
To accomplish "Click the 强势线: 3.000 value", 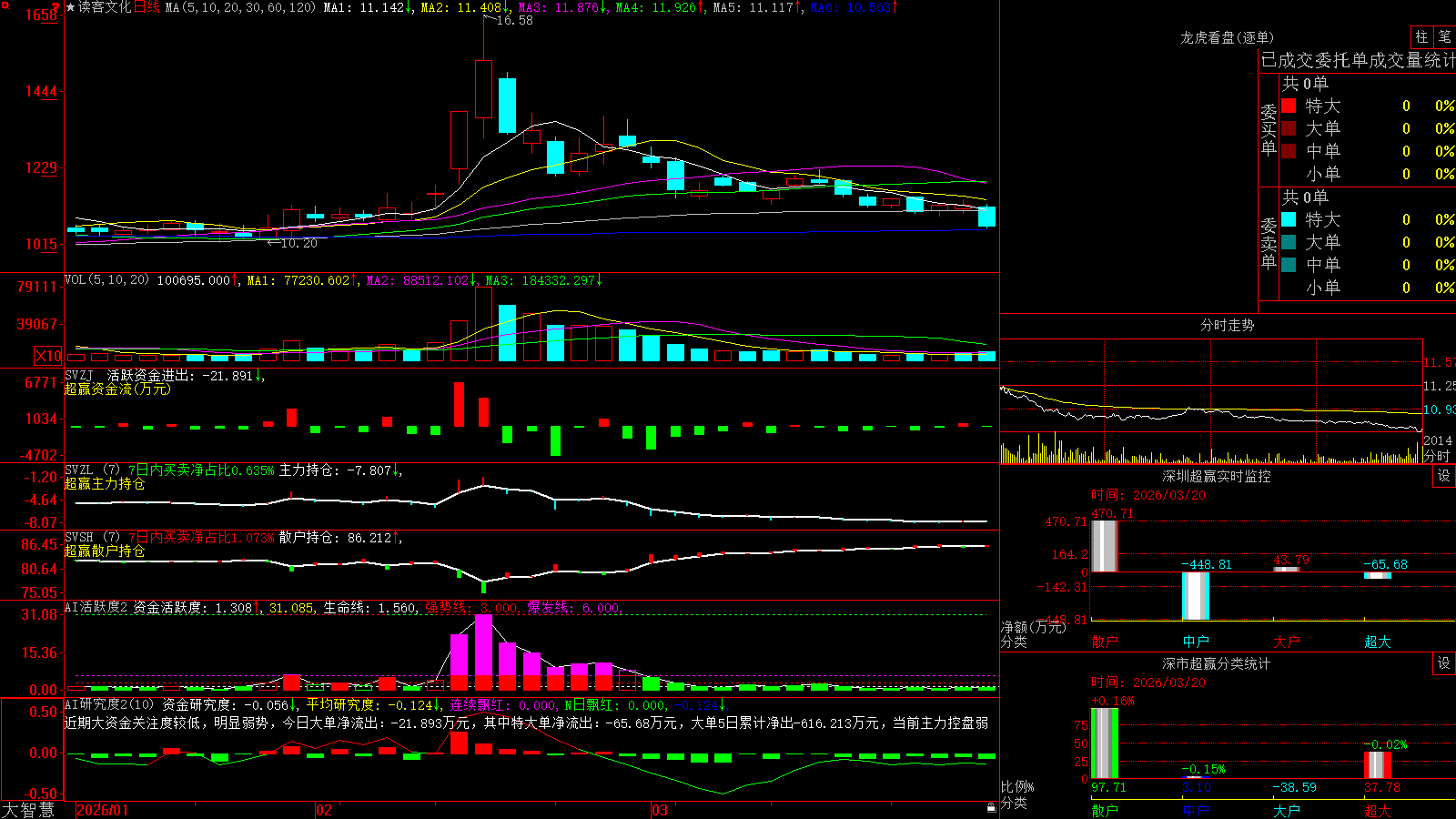I will (473, 608).
